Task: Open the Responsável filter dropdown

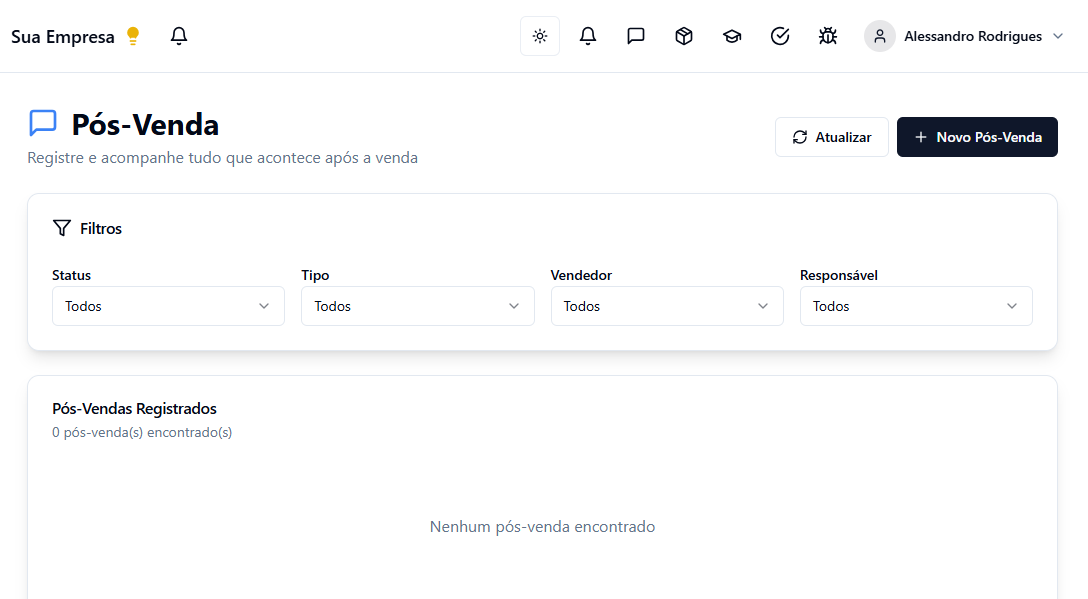Action: (916, 306)
